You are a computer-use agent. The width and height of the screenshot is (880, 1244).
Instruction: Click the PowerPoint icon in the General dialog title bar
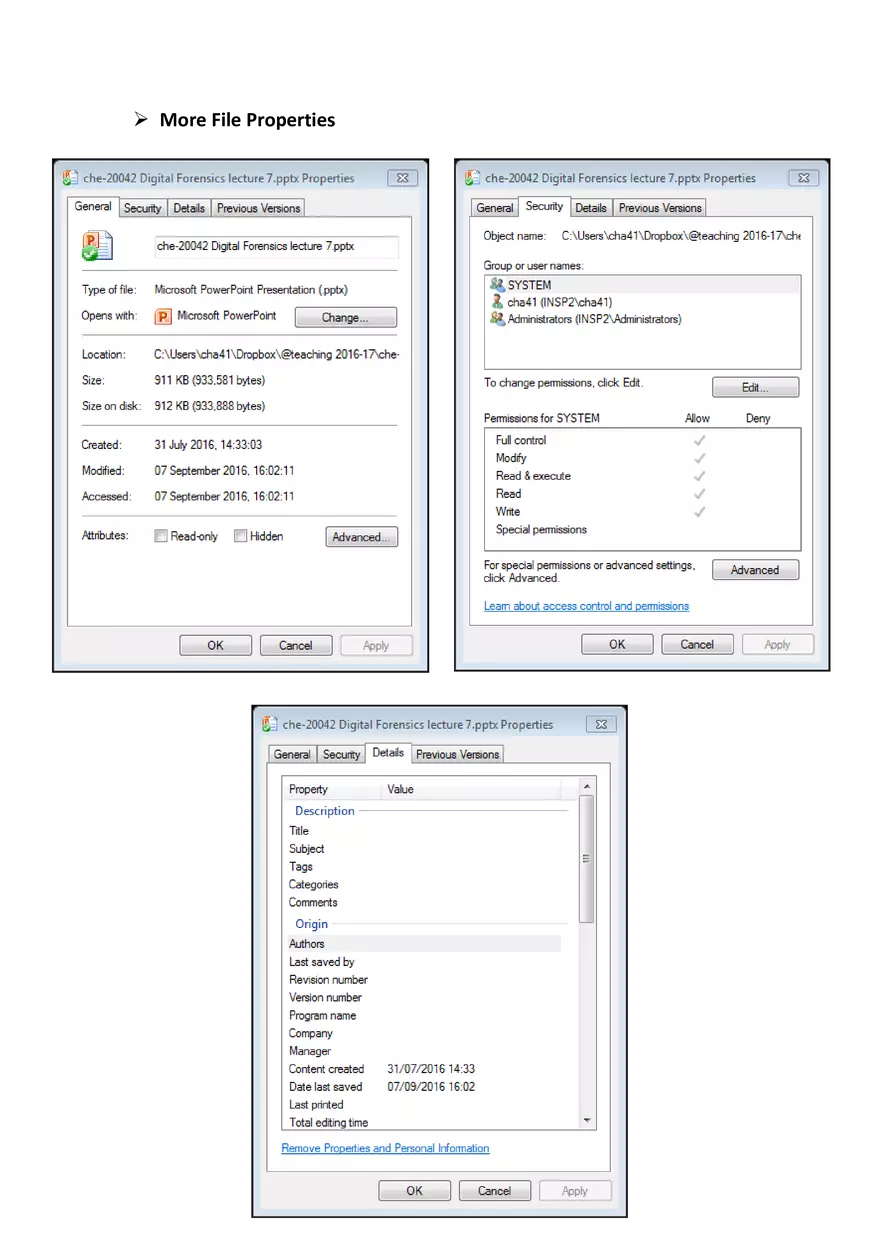(x=70, y=177)
